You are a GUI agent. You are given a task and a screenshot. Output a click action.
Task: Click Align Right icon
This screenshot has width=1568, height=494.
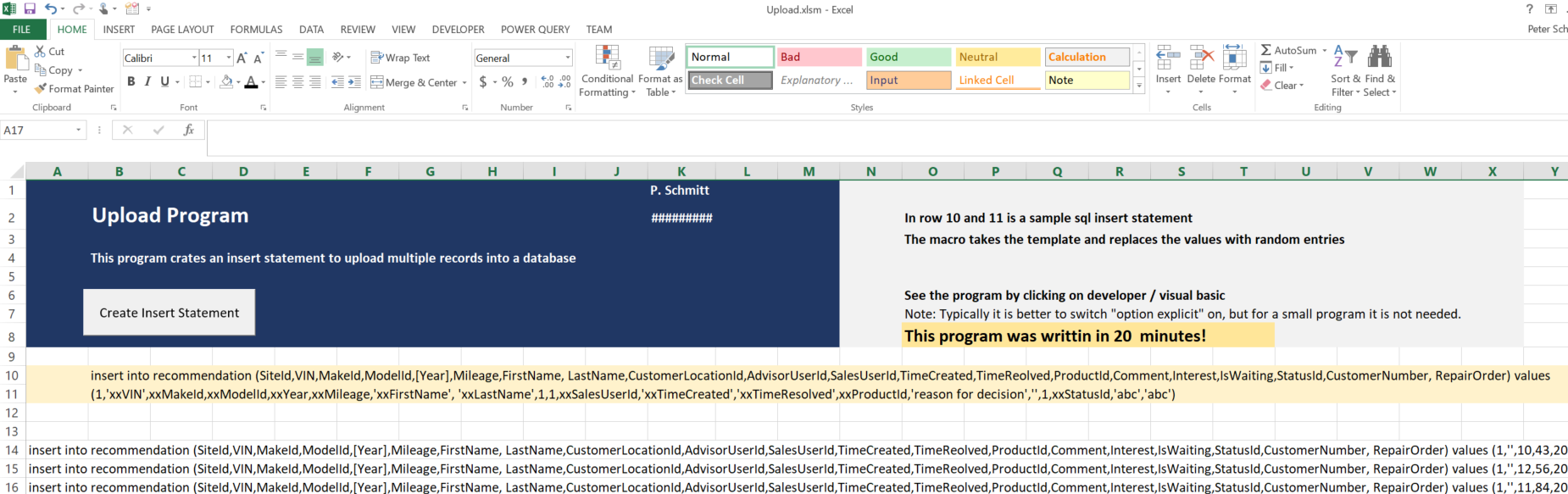click(x=315, y=82)
